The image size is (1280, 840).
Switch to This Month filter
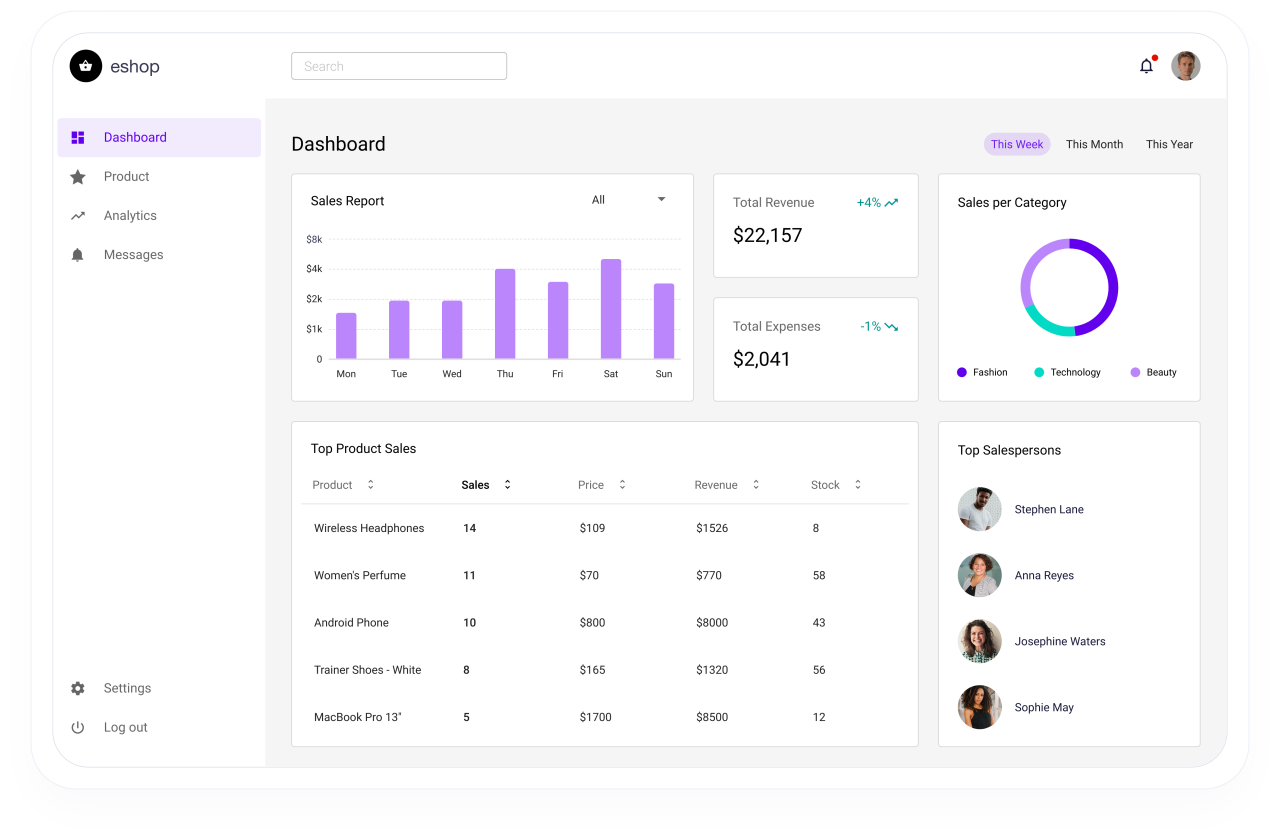(x=1094, y=144)
